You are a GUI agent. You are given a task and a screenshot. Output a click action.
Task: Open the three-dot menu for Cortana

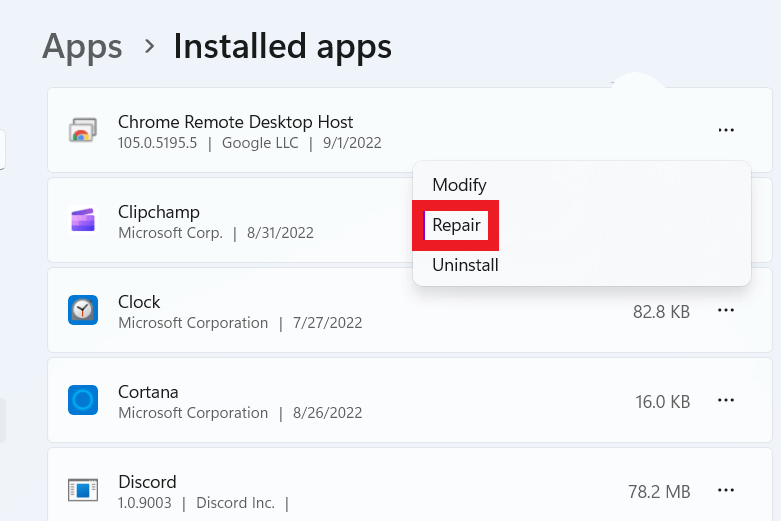(x=726, y=400)
